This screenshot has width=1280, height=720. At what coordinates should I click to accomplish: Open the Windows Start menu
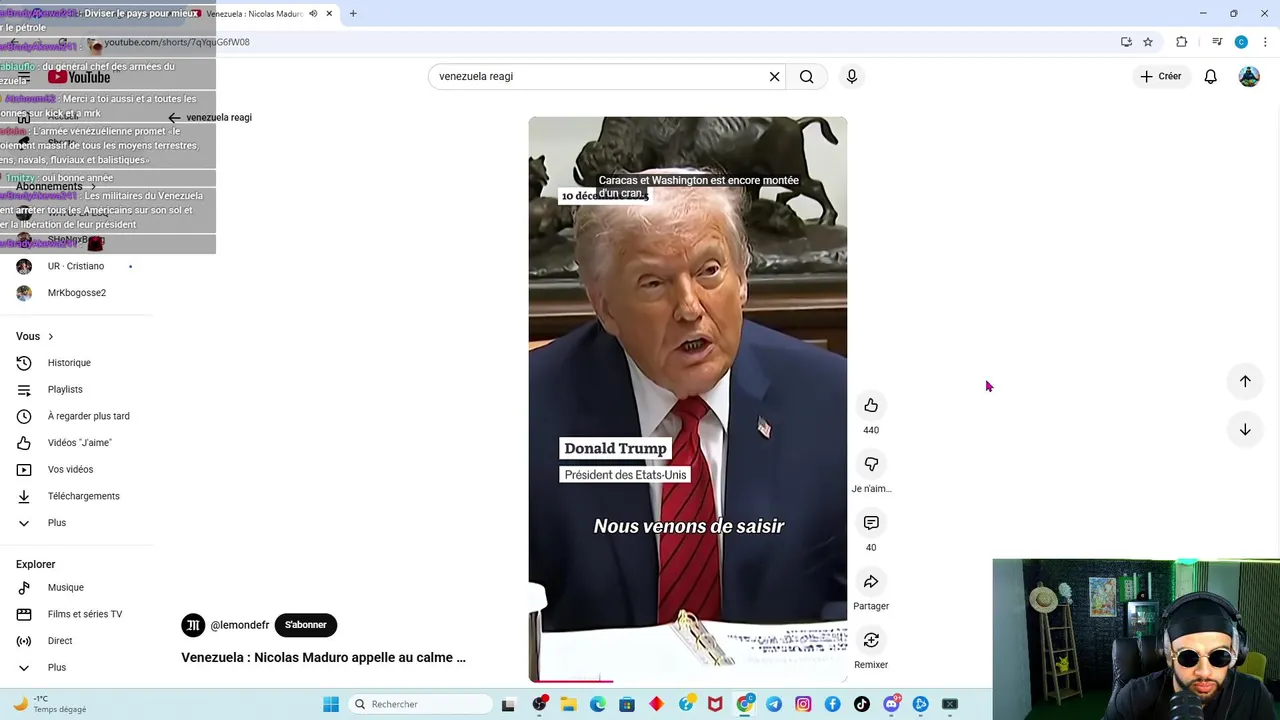[x=331, y=704]
